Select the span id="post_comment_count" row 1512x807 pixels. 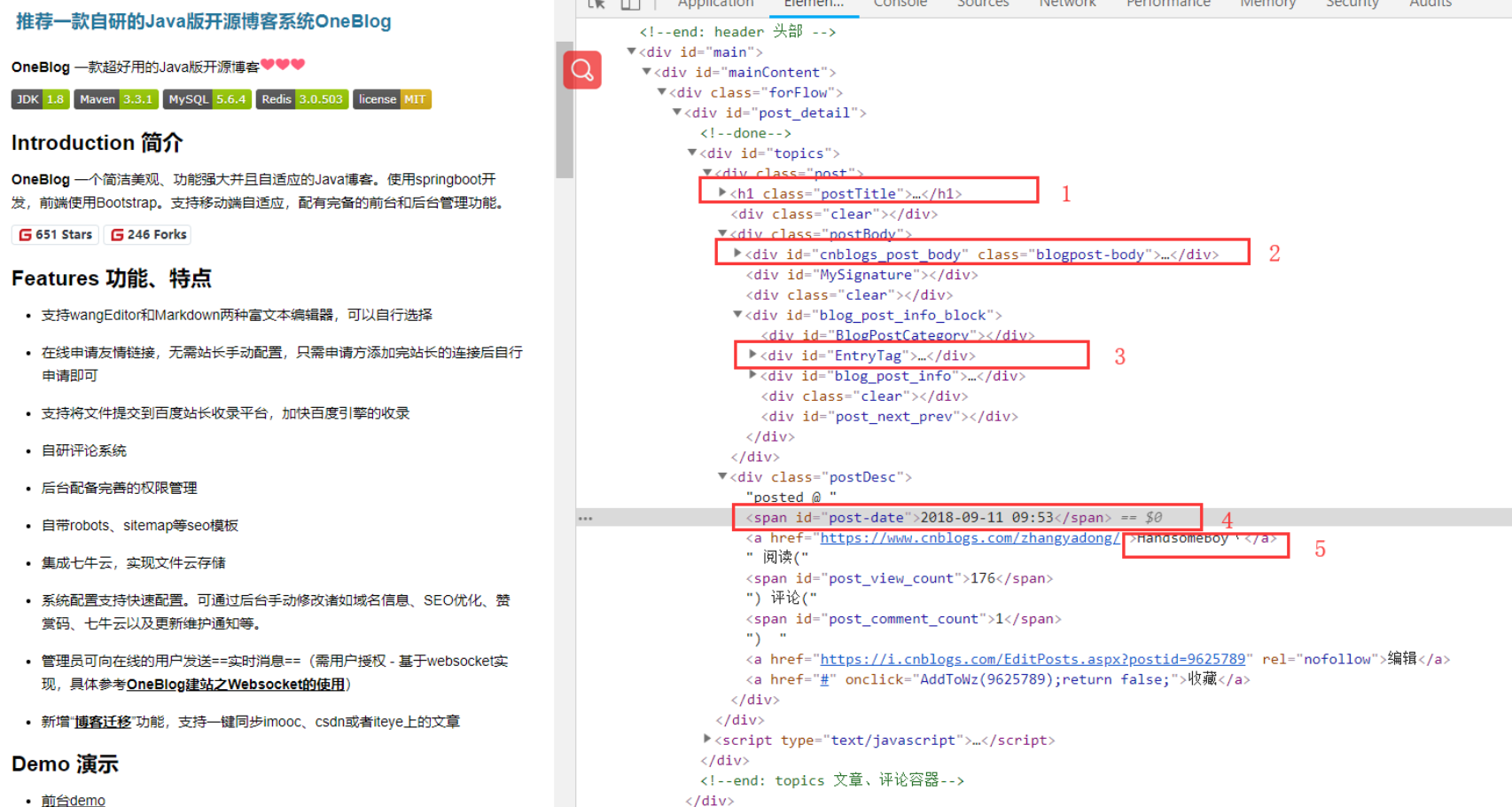click(903, 619)
